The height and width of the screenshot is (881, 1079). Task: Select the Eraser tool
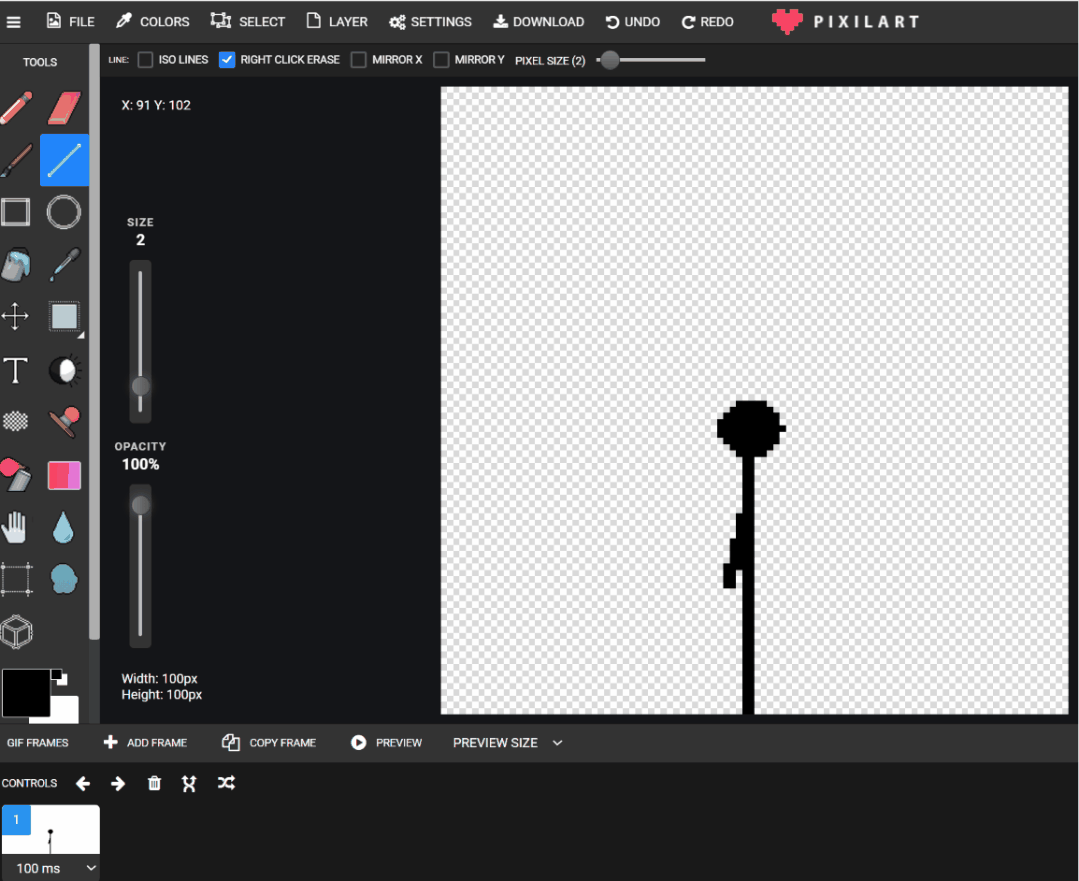[64, 108]
